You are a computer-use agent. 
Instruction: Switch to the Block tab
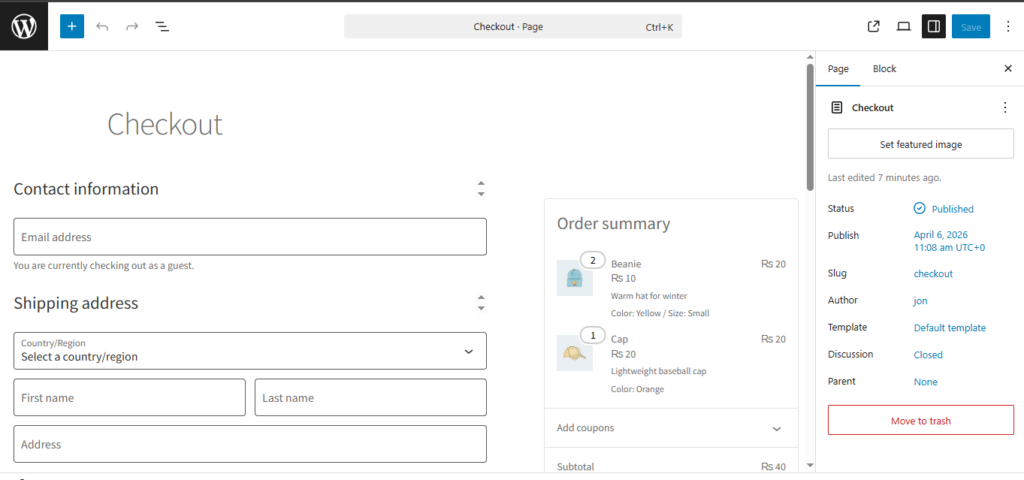pyautogui.click(x=884, y=69)
